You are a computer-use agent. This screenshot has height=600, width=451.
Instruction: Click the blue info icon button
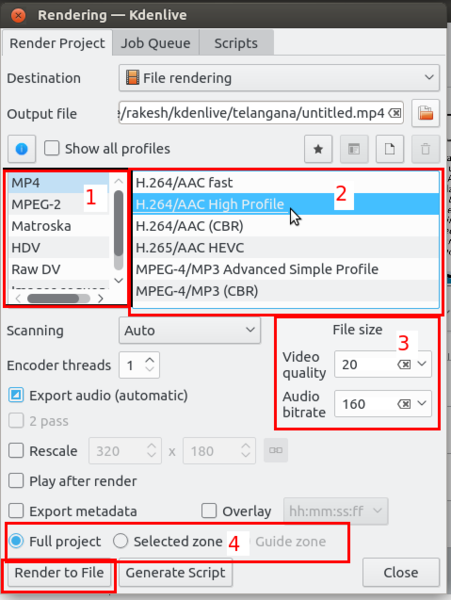click(21, 148)
